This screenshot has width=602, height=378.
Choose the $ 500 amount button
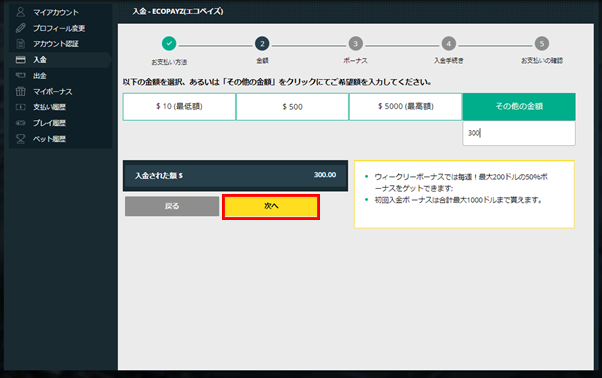tap(293, 107)
